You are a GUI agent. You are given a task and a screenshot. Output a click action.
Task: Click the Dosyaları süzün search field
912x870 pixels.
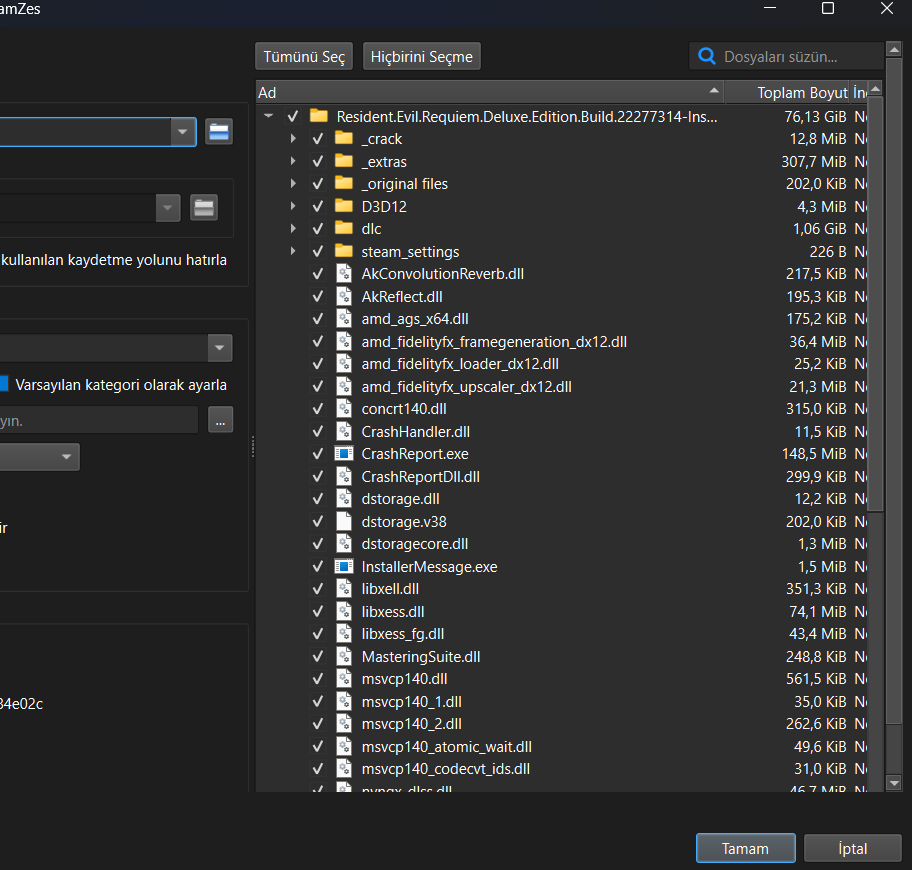pos(795,57)
